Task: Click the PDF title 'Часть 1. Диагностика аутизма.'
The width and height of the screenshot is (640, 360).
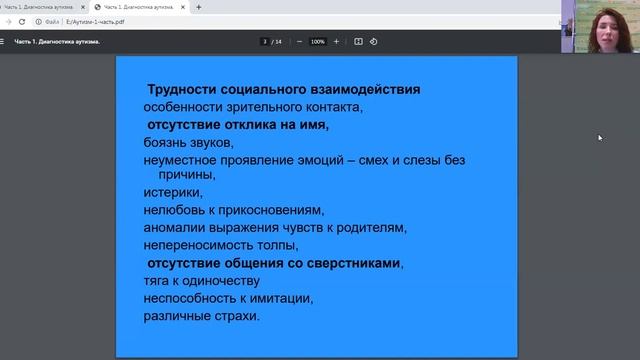Action: click(57, 41)
